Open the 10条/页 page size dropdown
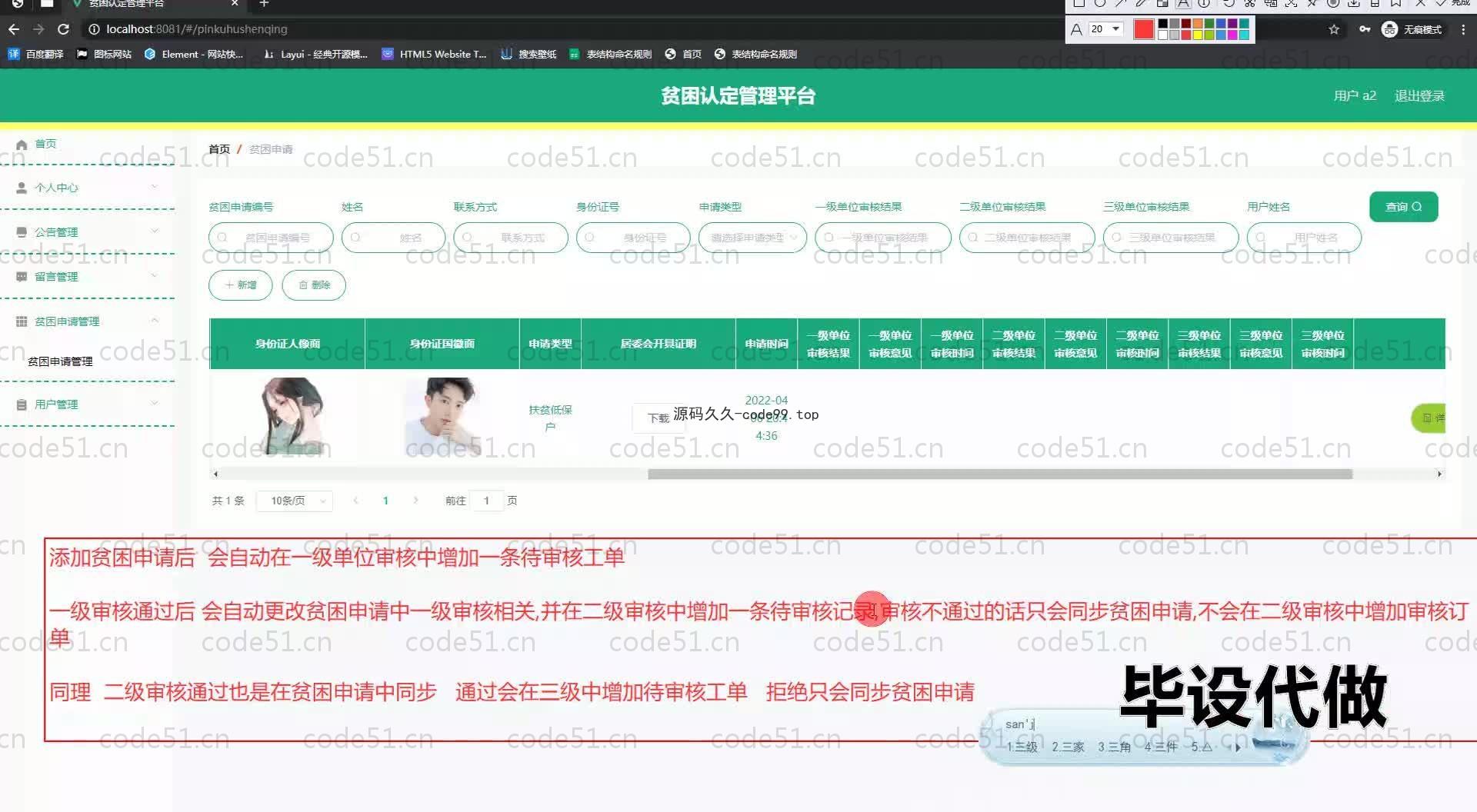Screen dimensions: 1477x812 pos(295,501)
